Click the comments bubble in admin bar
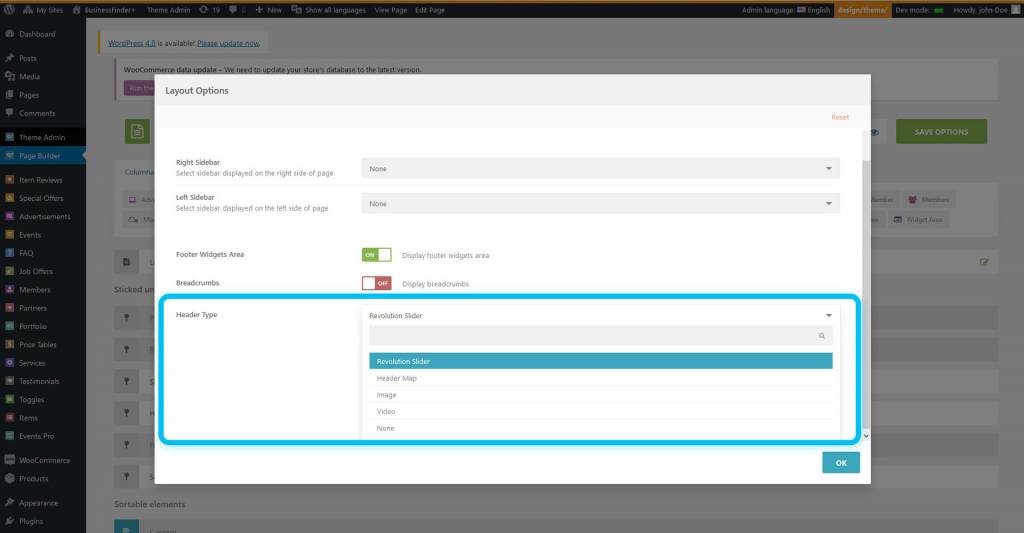Viewport: 1024px width, 533px height. coord(236,10)
